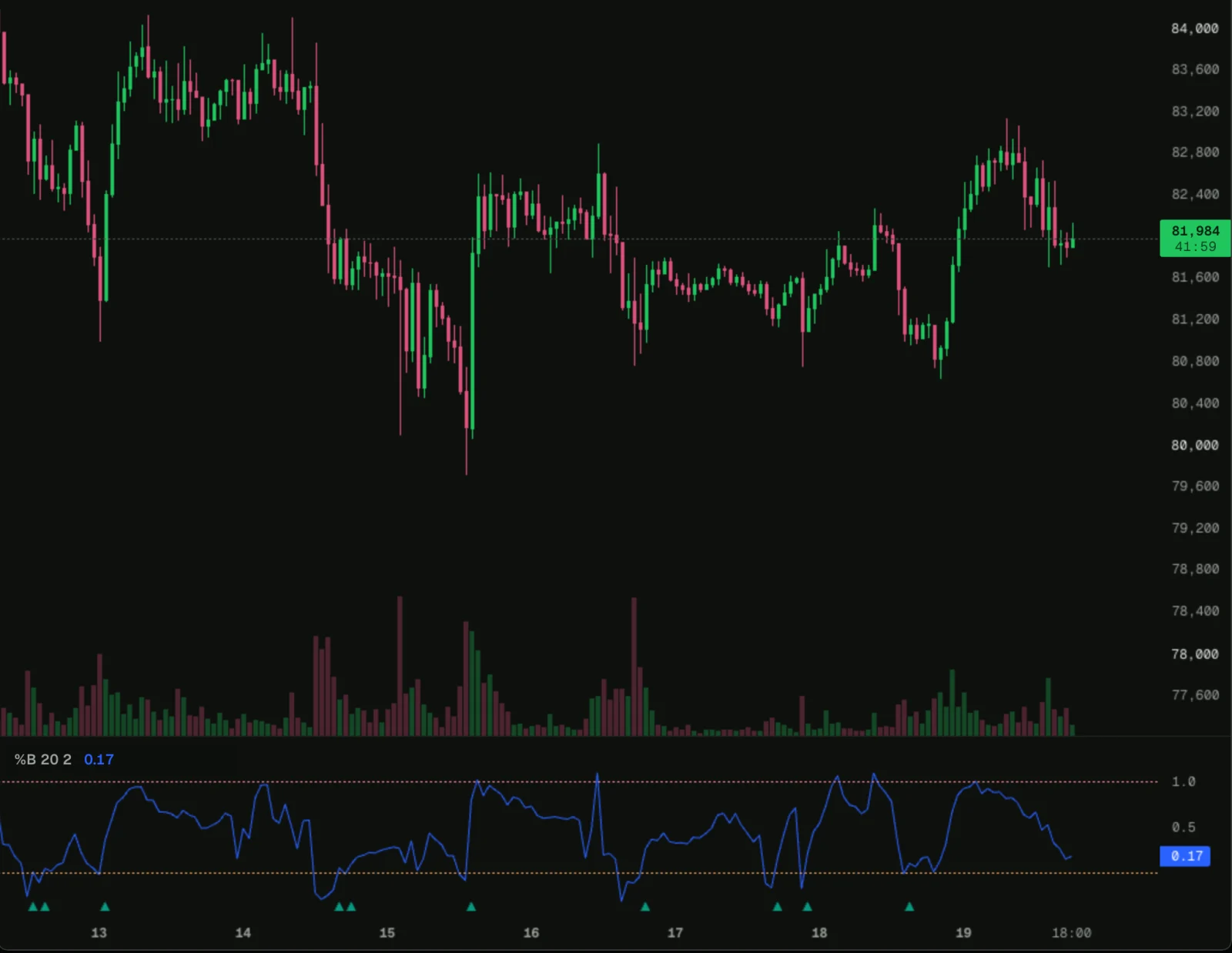This screenshot has height=953, width=1232.
Task: Open the %B 20 2 indicator label
Action: pyautogui.click(x=43, y=760)
